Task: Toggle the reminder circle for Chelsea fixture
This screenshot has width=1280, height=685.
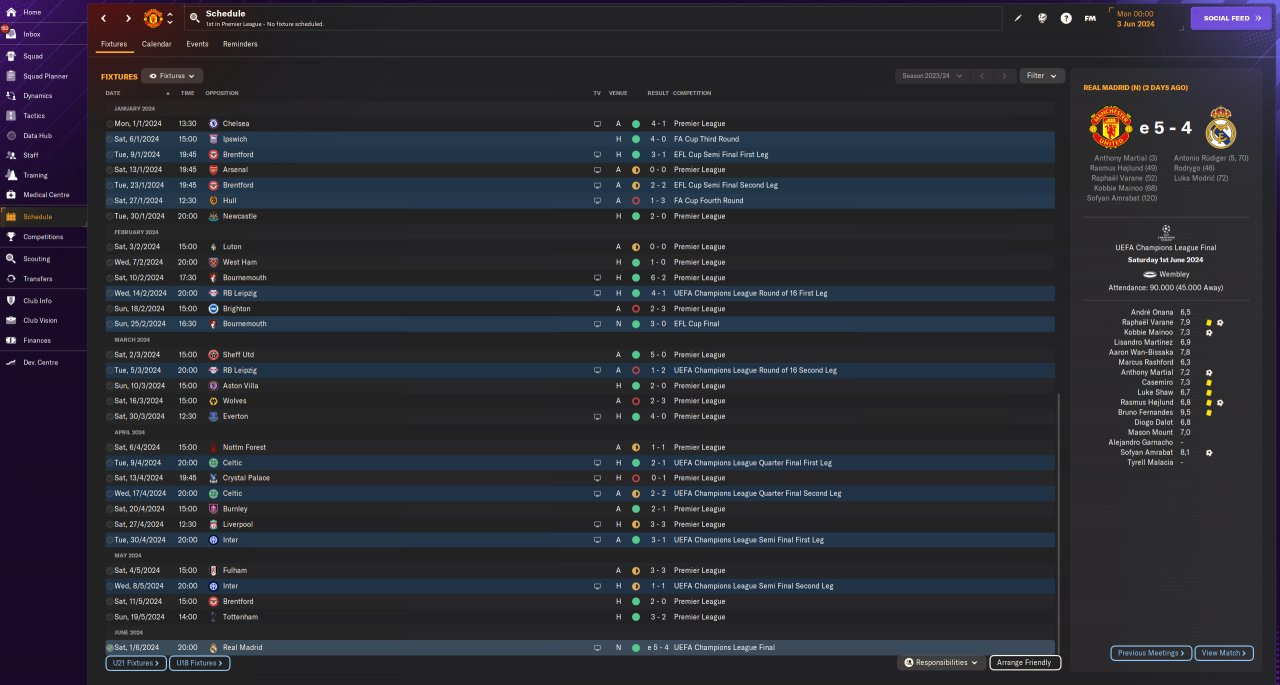Action: click(x=110, y=124)
